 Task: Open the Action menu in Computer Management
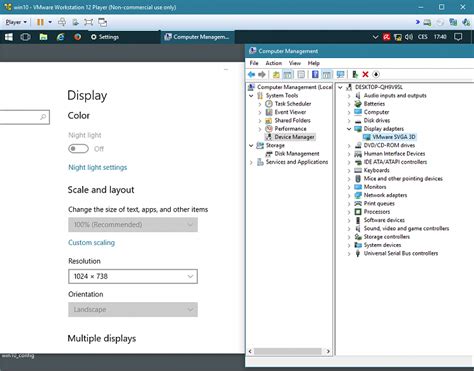click(x=274, y=63)
